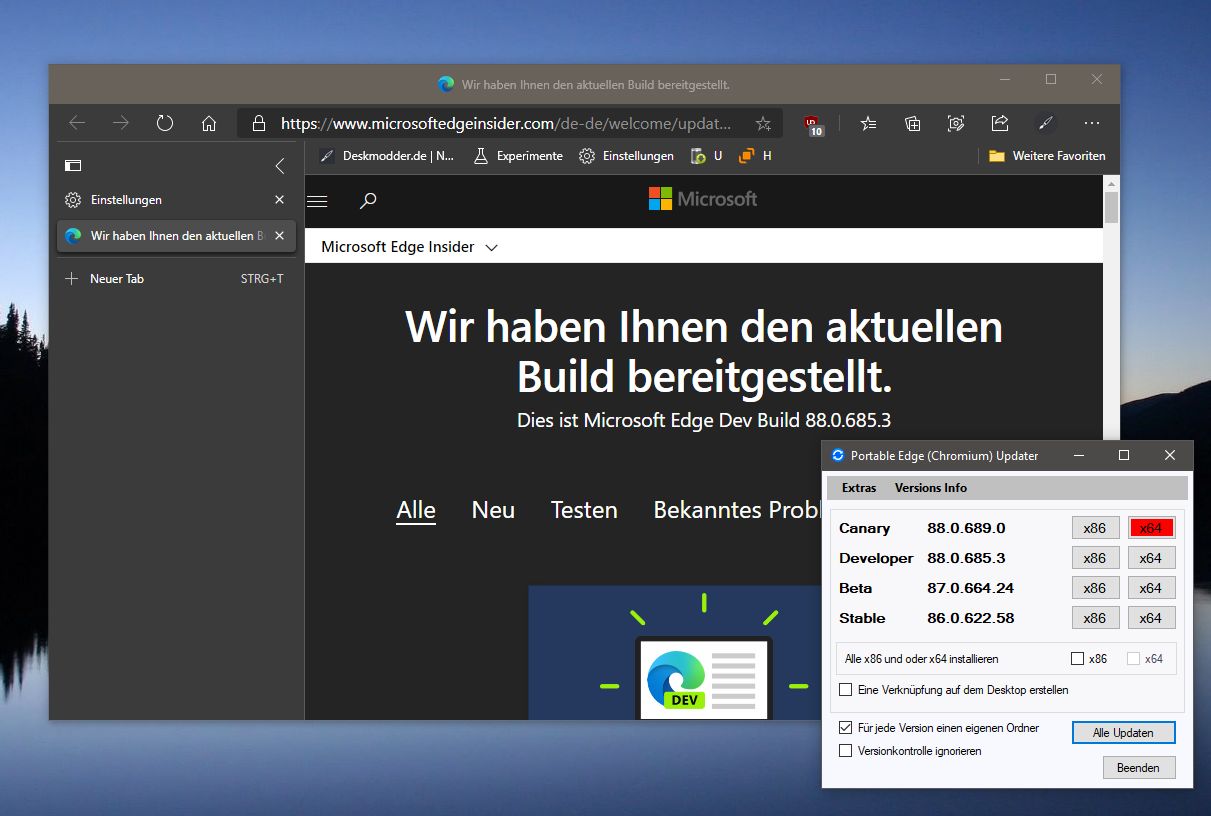Go to the home page icon

point(209,123)
